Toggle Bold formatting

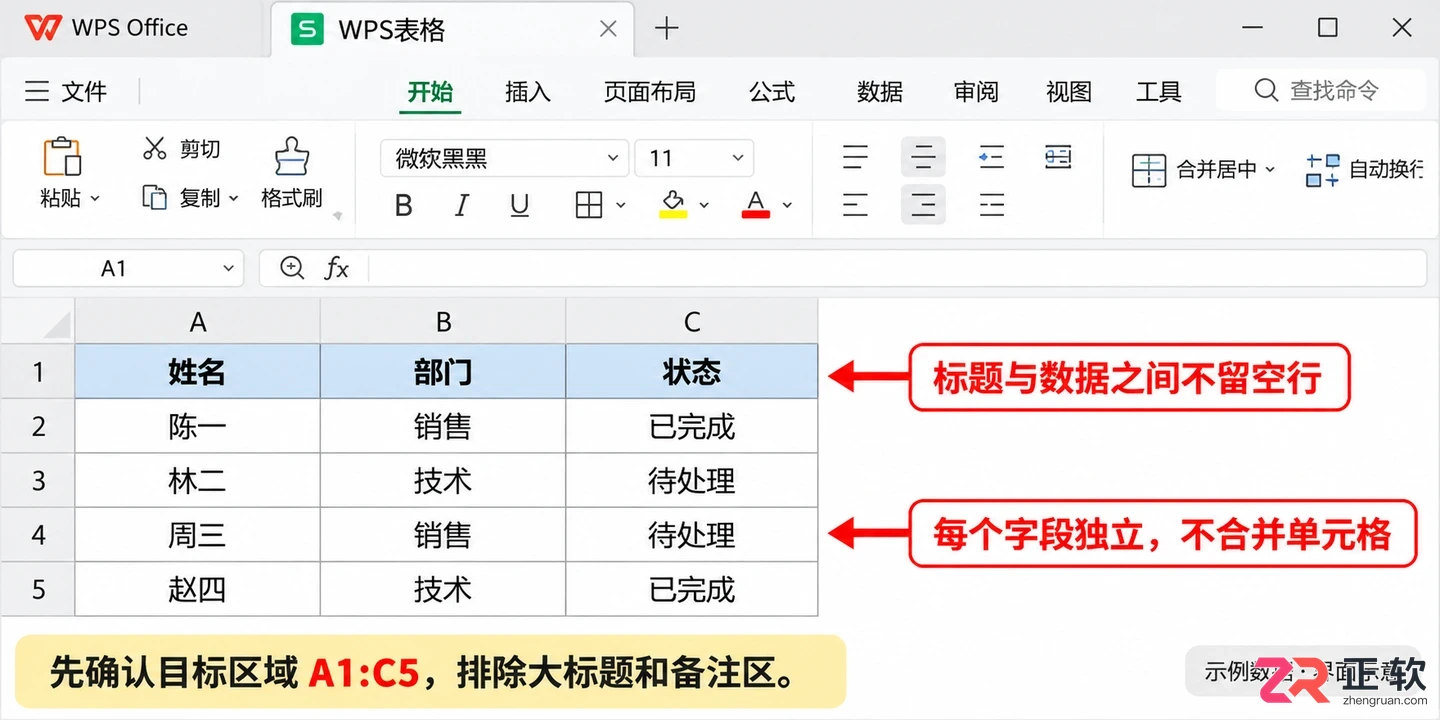tap(404, 206)
